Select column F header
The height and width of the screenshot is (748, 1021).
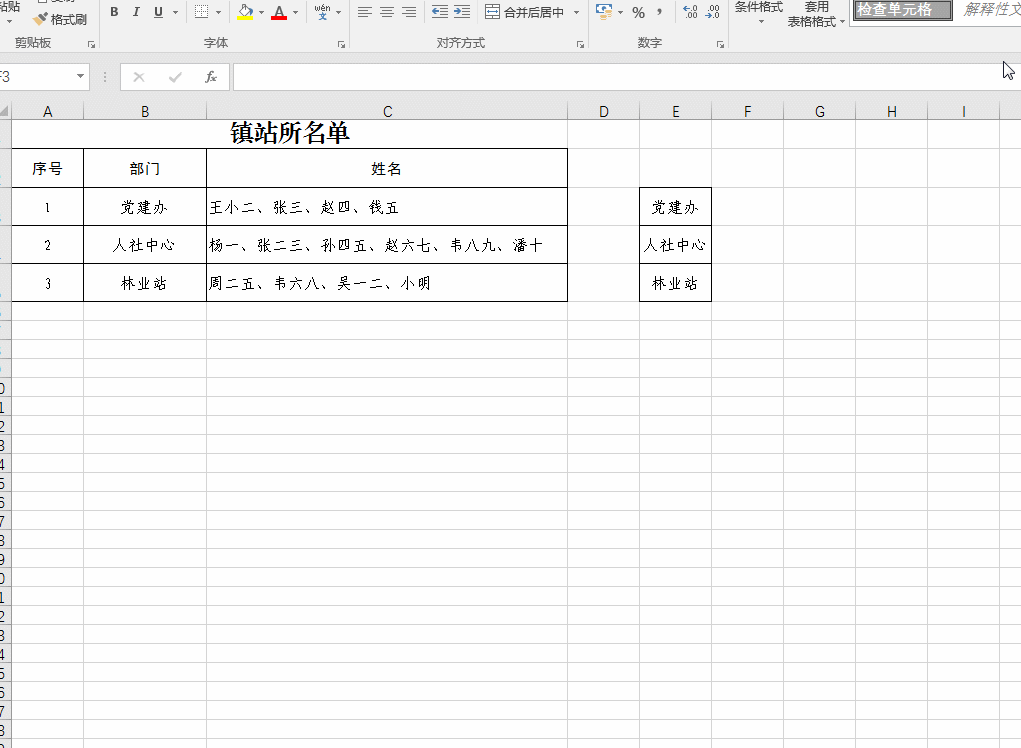tap(748, 111)
